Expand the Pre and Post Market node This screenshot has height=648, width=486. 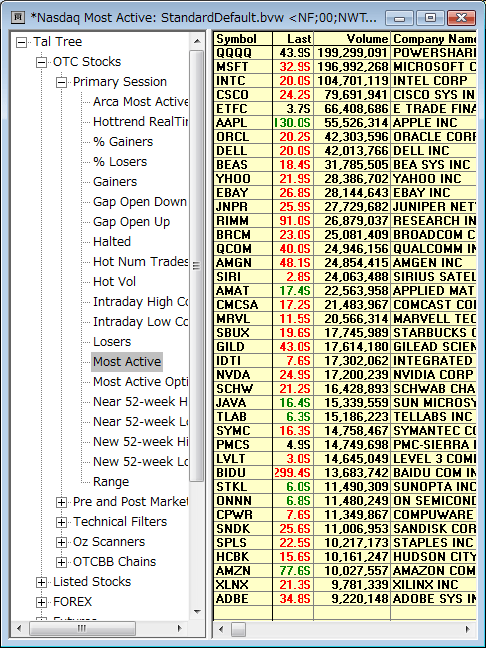61,502
